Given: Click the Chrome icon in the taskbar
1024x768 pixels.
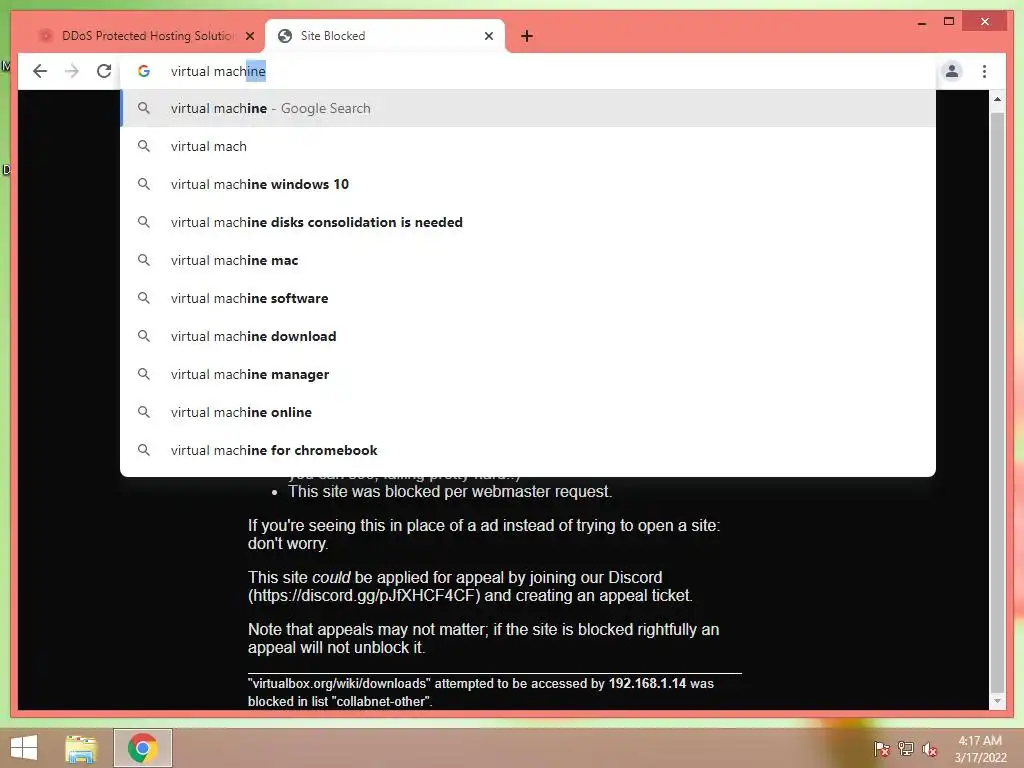Looking at the screenshot, I should pyautogui.click(x=142, y=748).
